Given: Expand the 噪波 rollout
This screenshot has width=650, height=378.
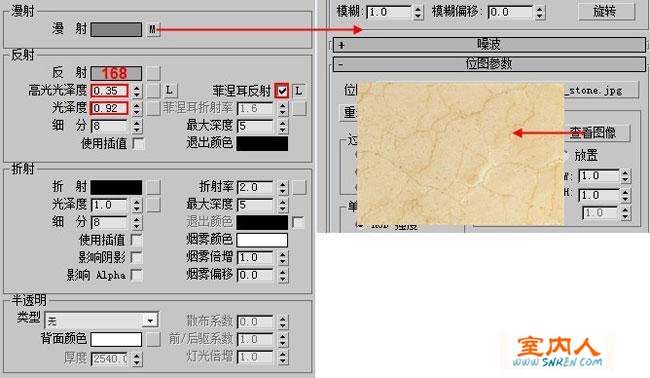Looking at the screenshot, I should click(489, 44).
